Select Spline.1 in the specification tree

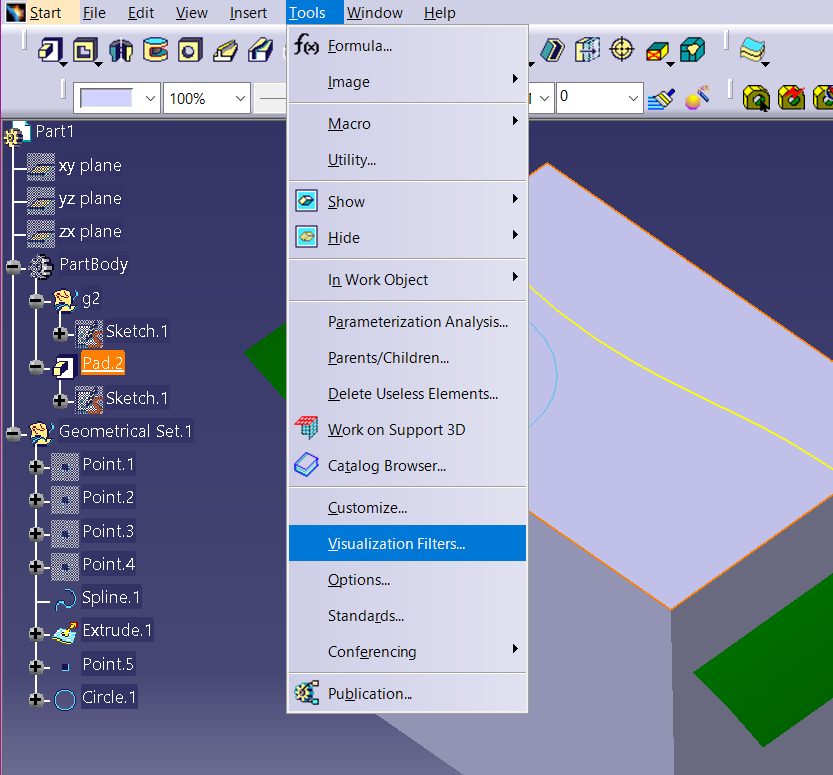pyautogui.click(x=111, y=598)
